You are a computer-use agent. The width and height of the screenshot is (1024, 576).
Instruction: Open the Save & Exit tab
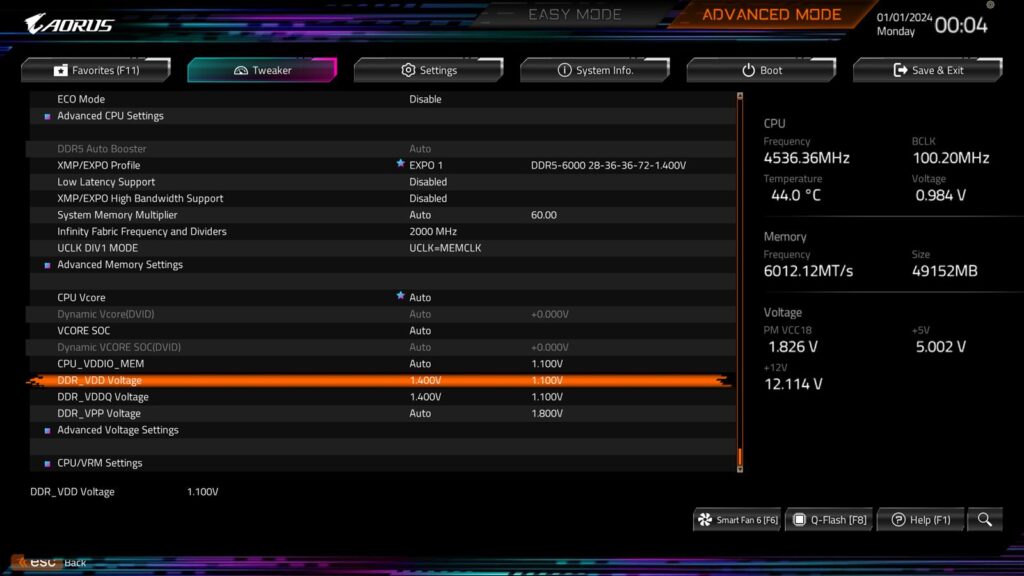tap(927, 70)
